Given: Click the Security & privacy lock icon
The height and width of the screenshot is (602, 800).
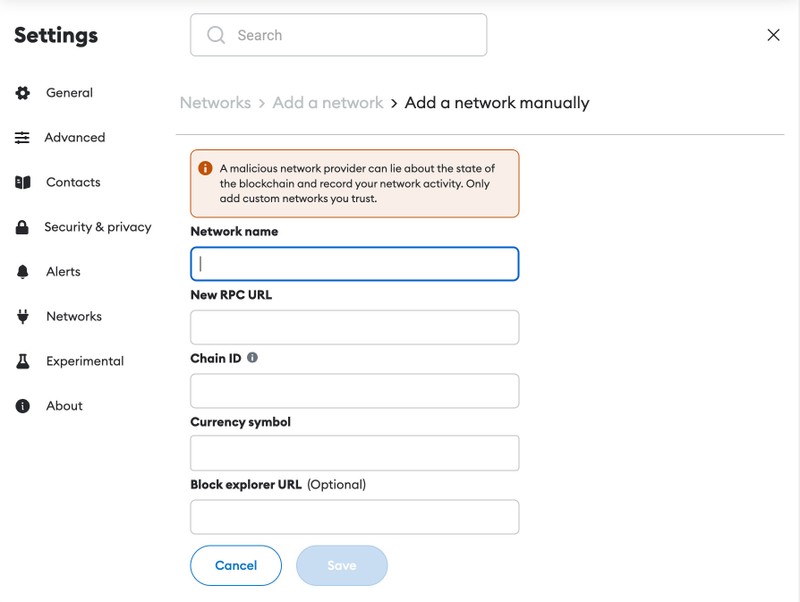Looking at the screenshot, I should tap(22, 227).
